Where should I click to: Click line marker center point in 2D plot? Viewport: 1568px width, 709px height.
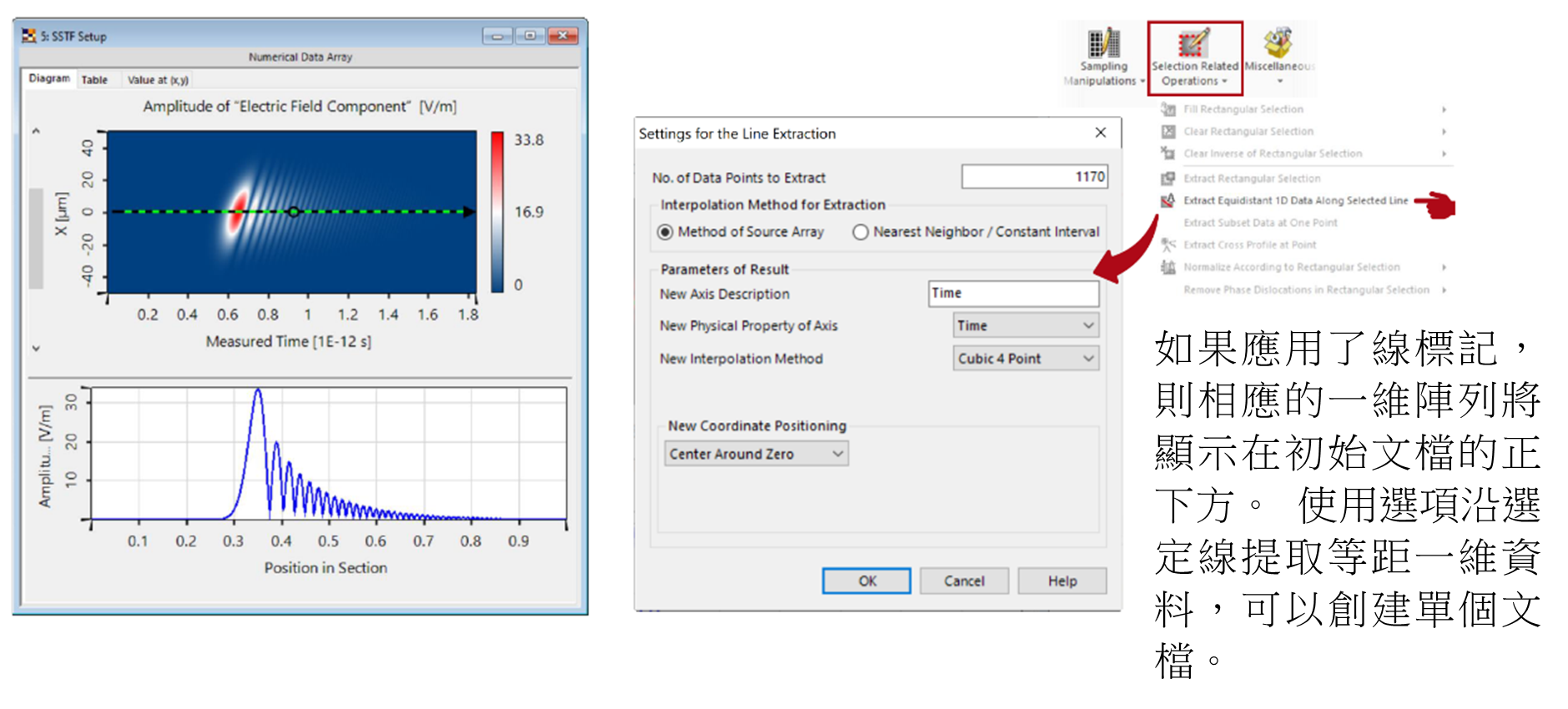(x=294, y=212)
